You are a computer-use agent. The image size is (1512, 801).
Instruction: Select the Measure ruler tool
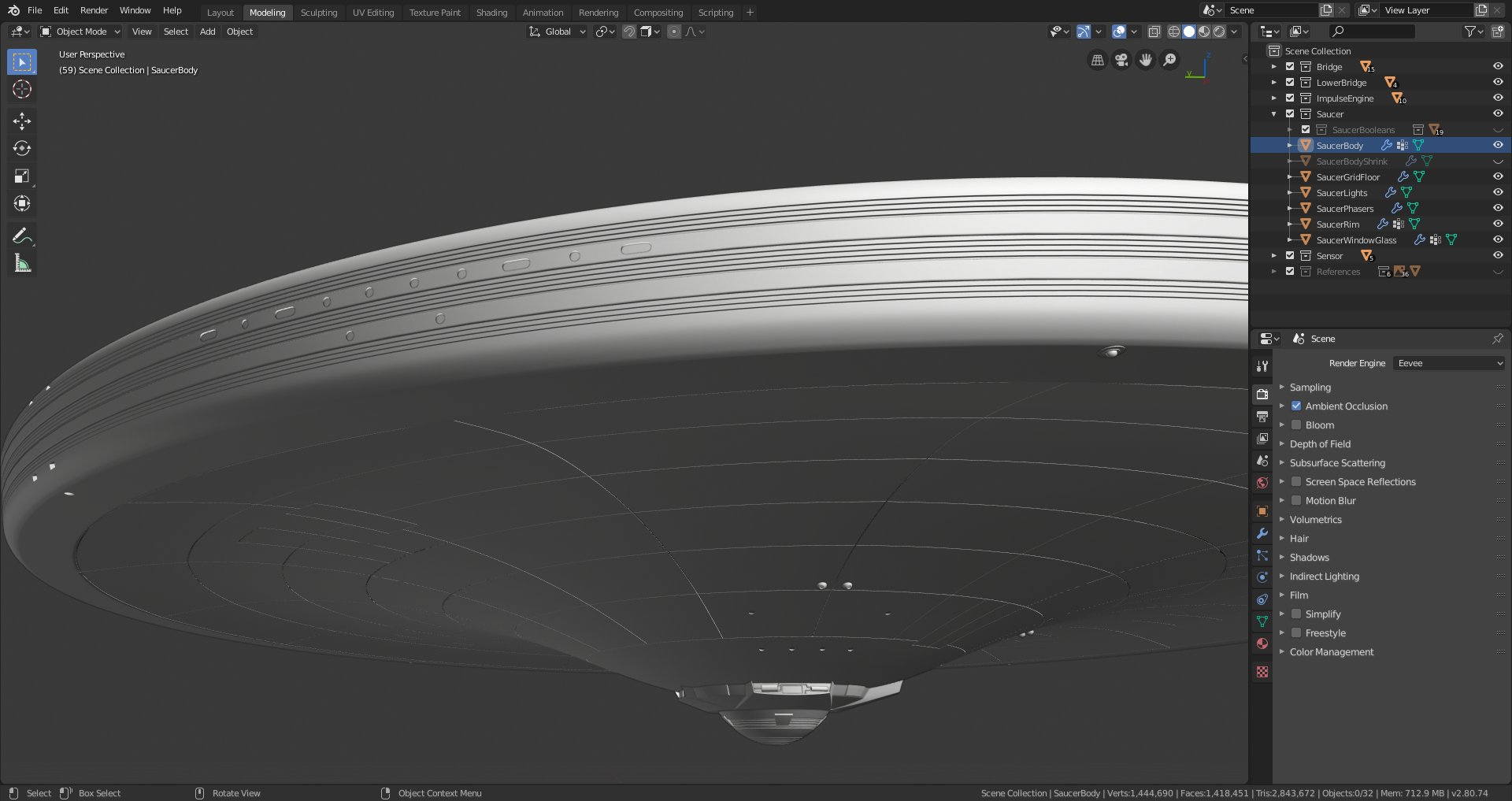point(22,263)
